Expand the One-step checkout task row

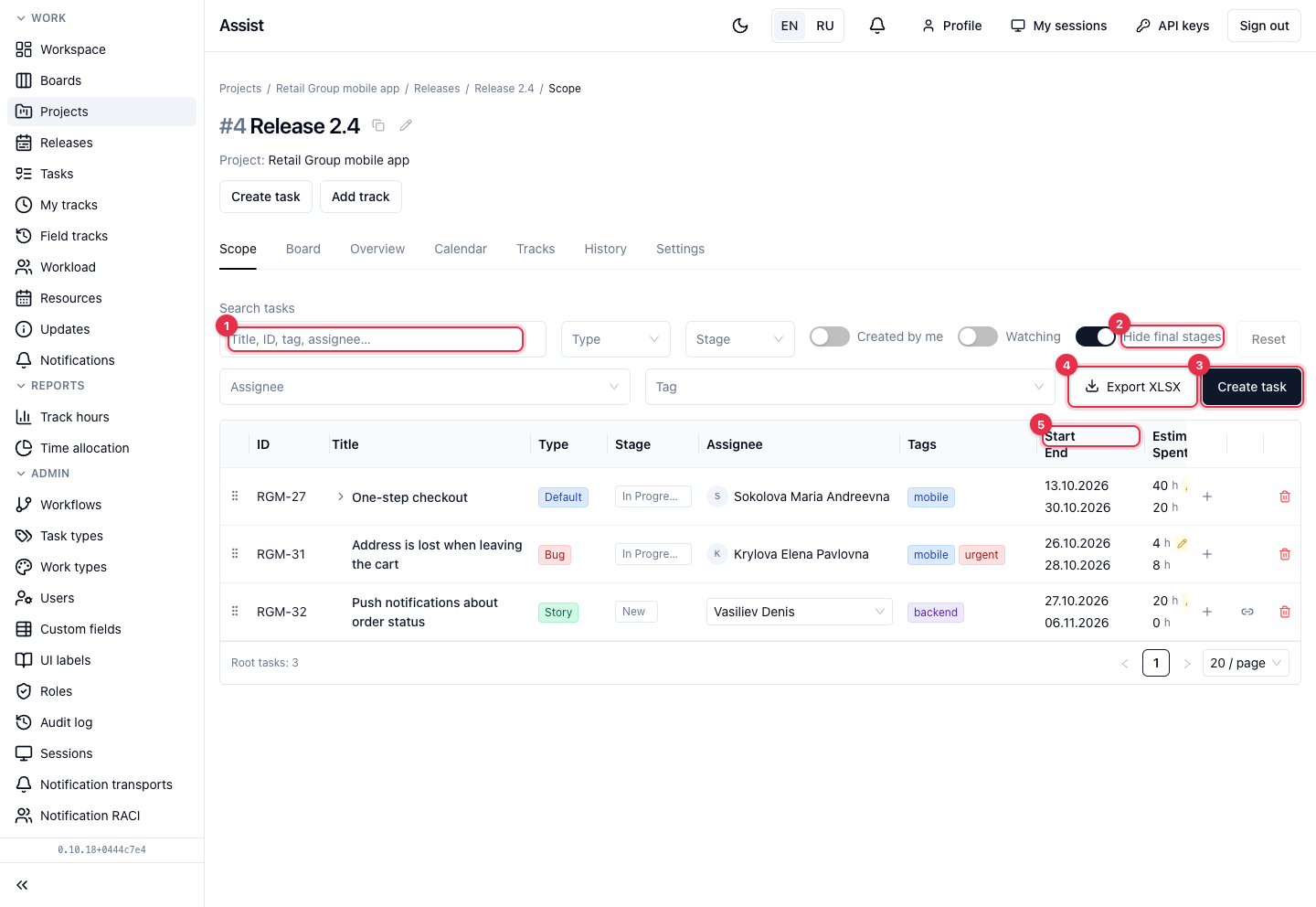click(341, 496)
